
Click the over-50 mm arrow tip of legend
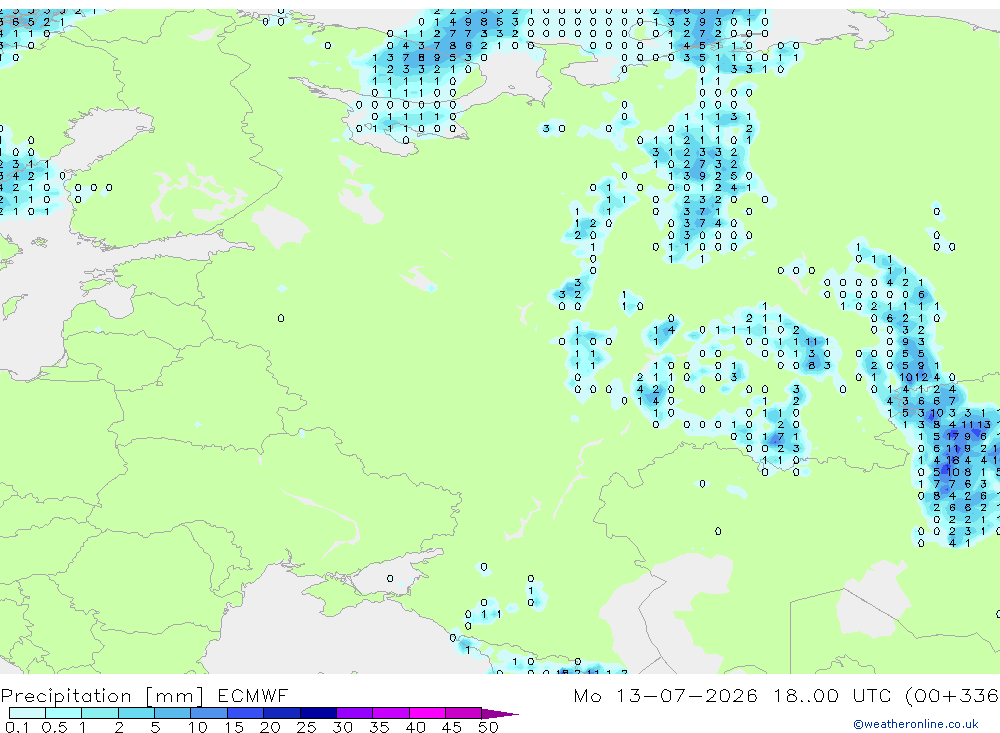[501, 714]
